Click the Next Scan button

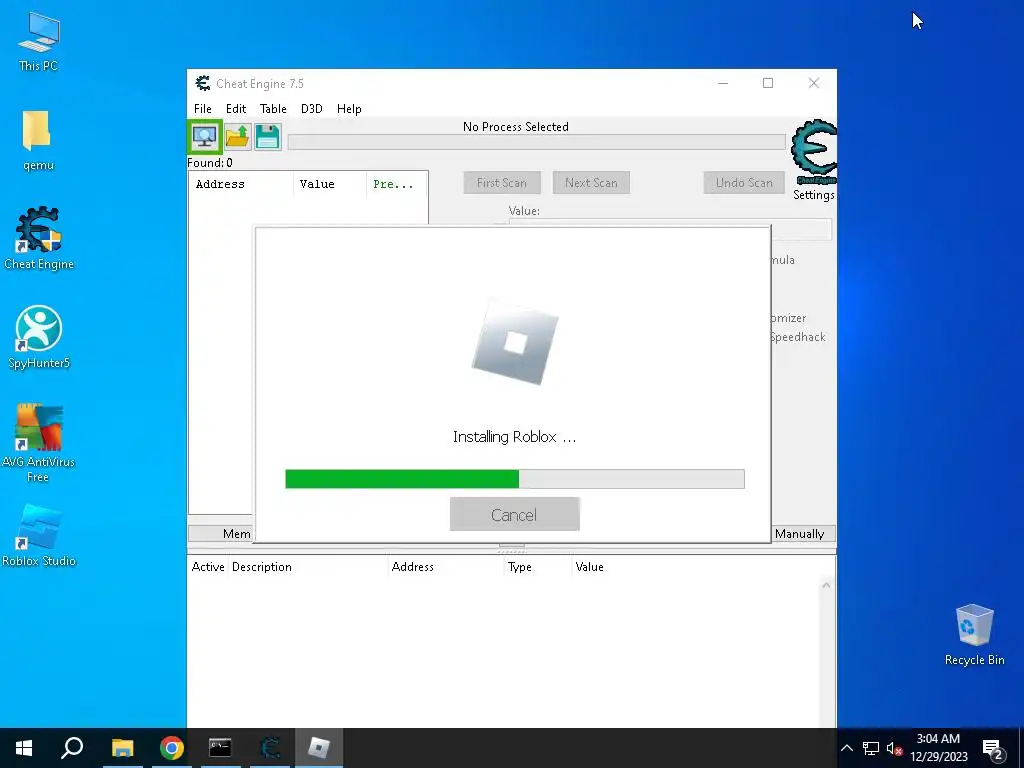[591, 183]
